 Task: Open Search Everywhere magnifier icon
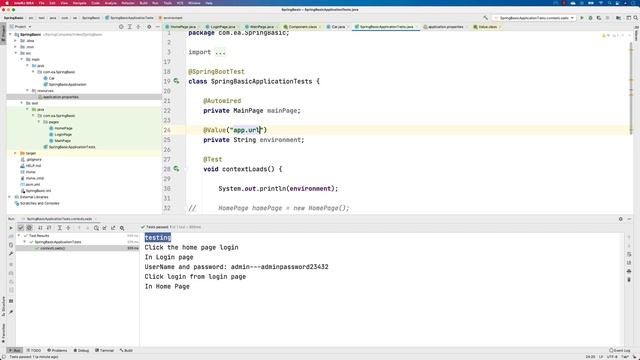636,18
